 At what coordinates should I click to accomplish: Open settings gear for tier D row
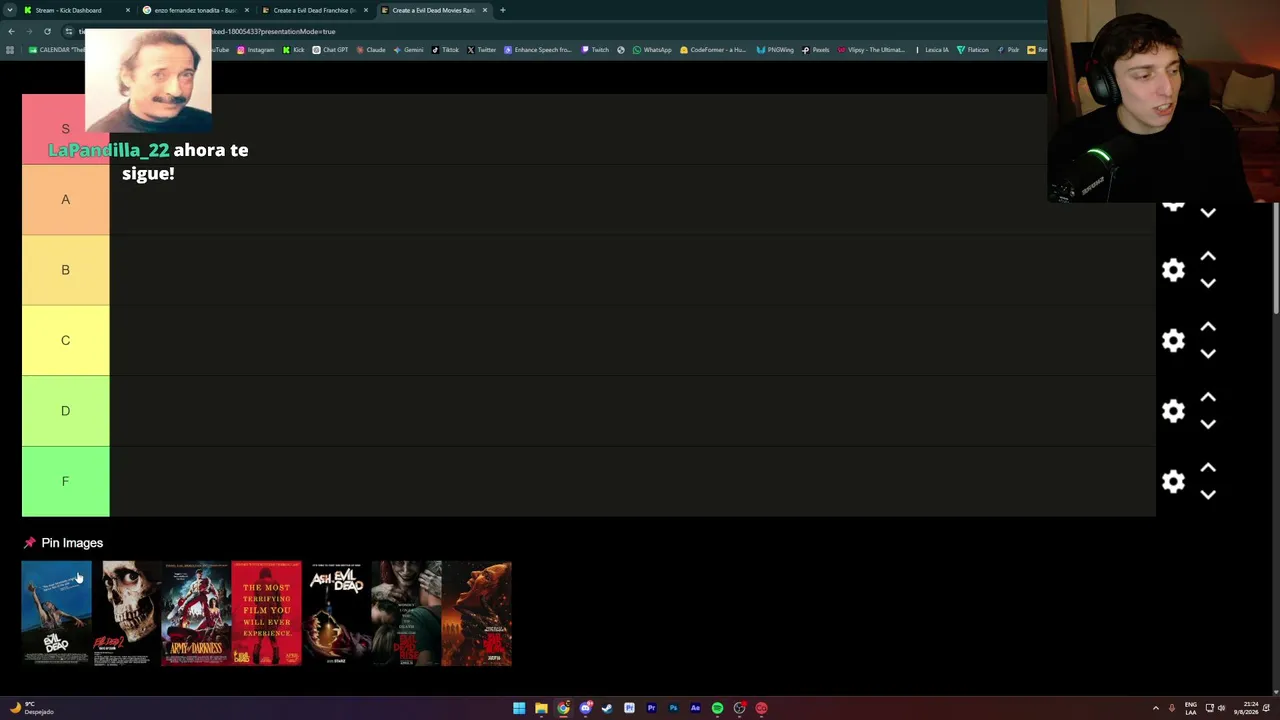point(1173,411)
